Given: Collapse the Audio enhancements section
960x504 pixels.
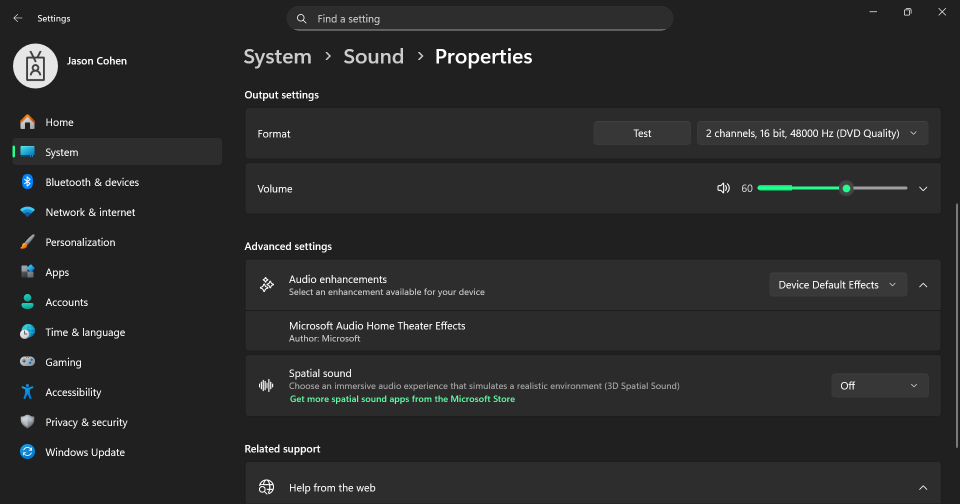Looking at the screenshot, I should (923, 285).
